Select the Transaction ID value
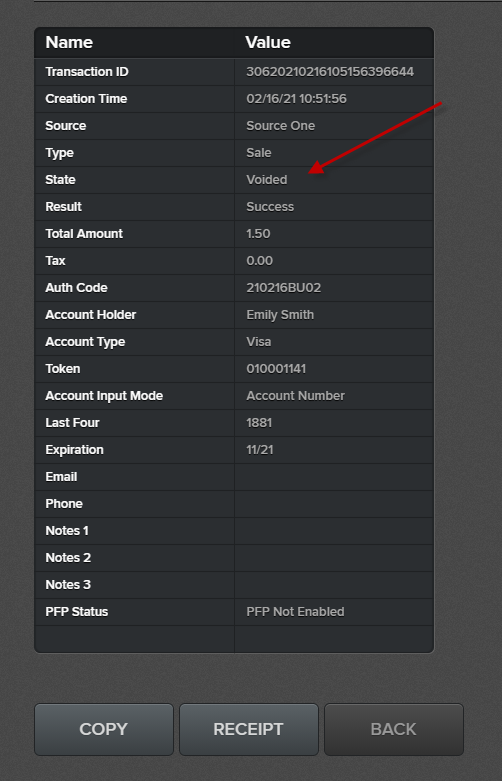Screen dimensions: 502x781 (x=330, y=72)
